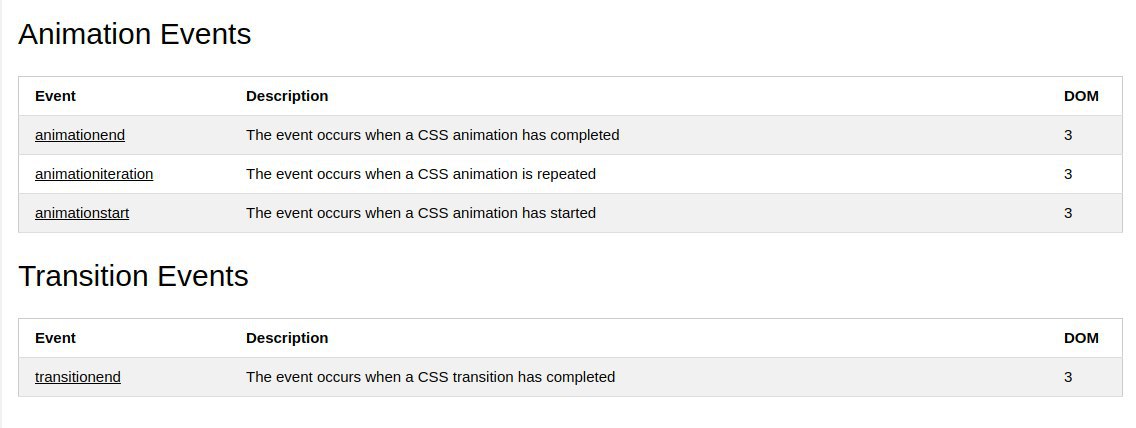The image size is (1136, 428).
Task: Click the Animation Events heading
Action: click(x=135, y=34)
